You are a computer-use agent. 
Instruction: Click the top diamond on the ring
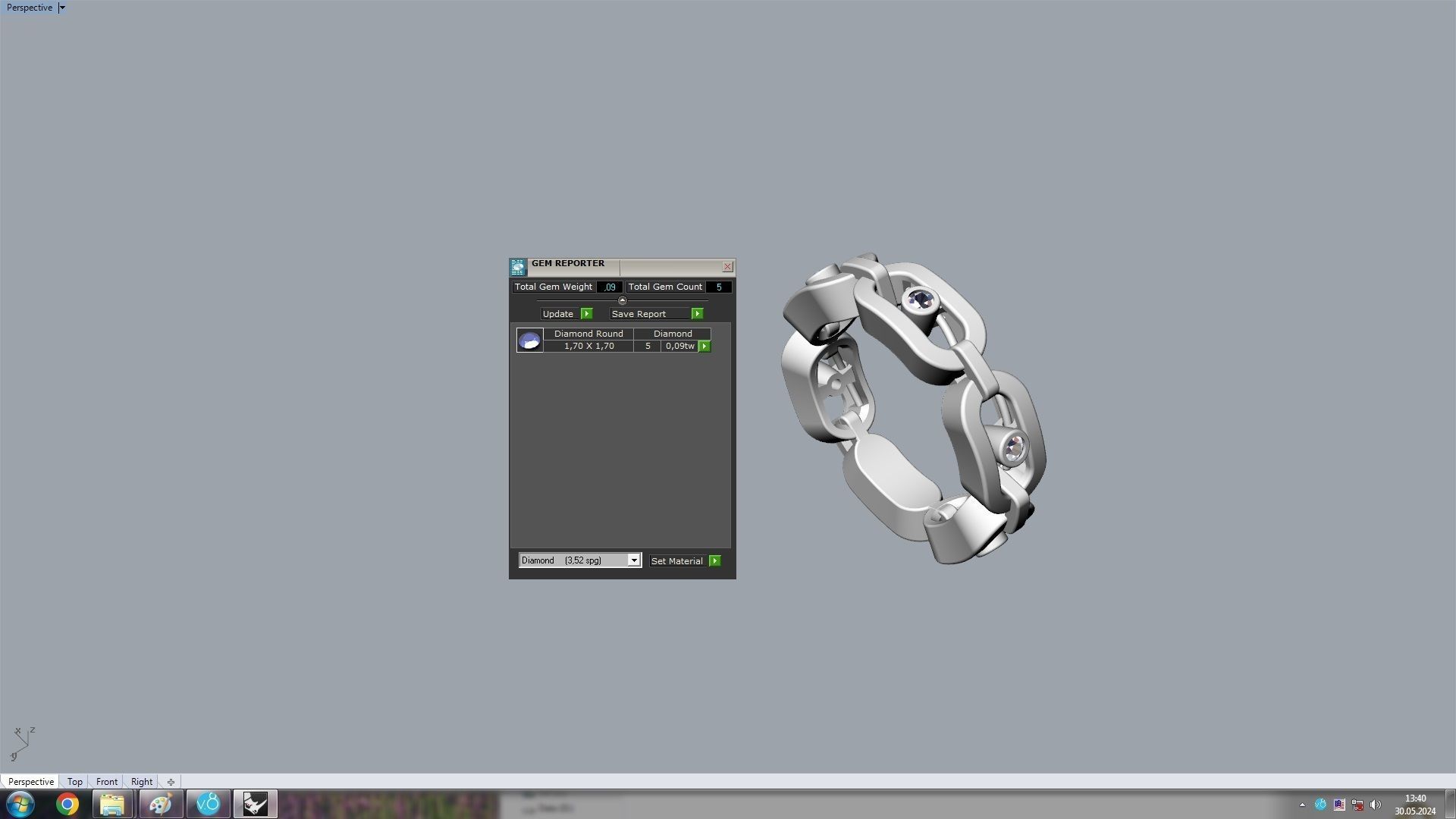tap(920, 300)
